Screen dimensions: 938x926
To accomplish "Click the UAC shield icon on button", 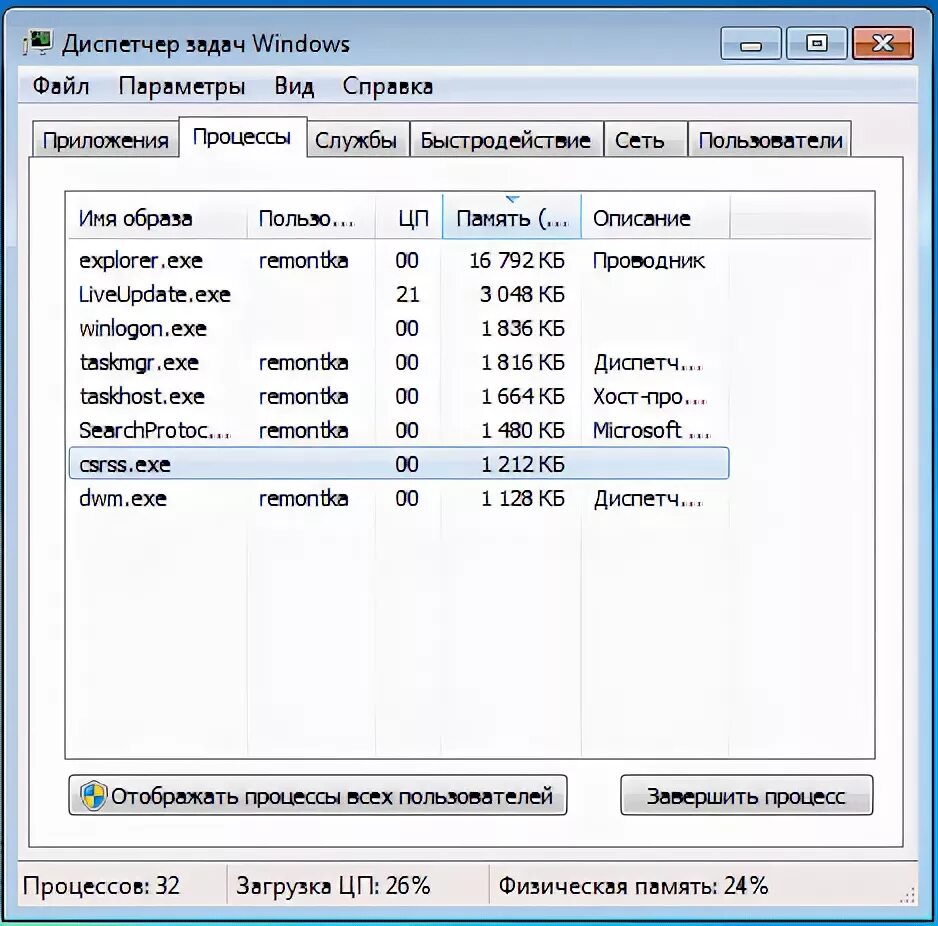I will pyautogui.click(x=93, y=796).
